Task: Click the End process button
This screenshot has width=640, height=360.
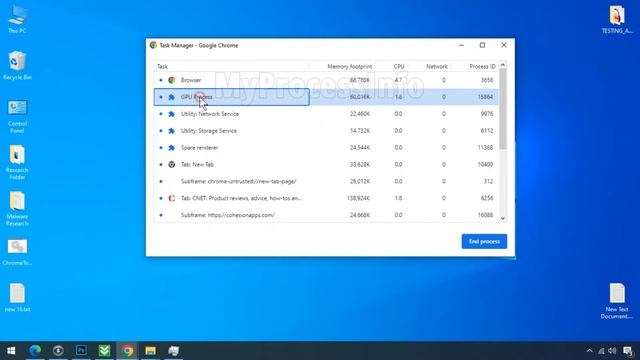Action: (484, 241)
